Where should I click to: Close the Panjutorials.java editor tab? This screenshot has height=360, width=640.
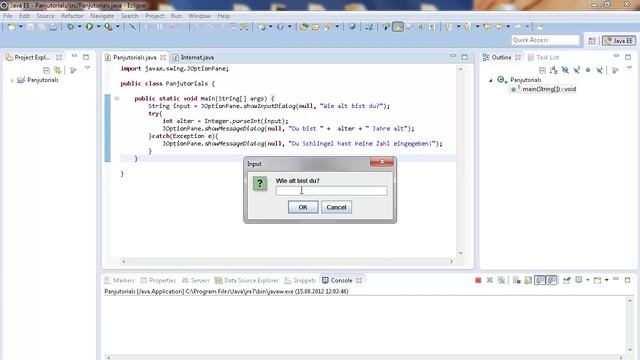point(163,58)
